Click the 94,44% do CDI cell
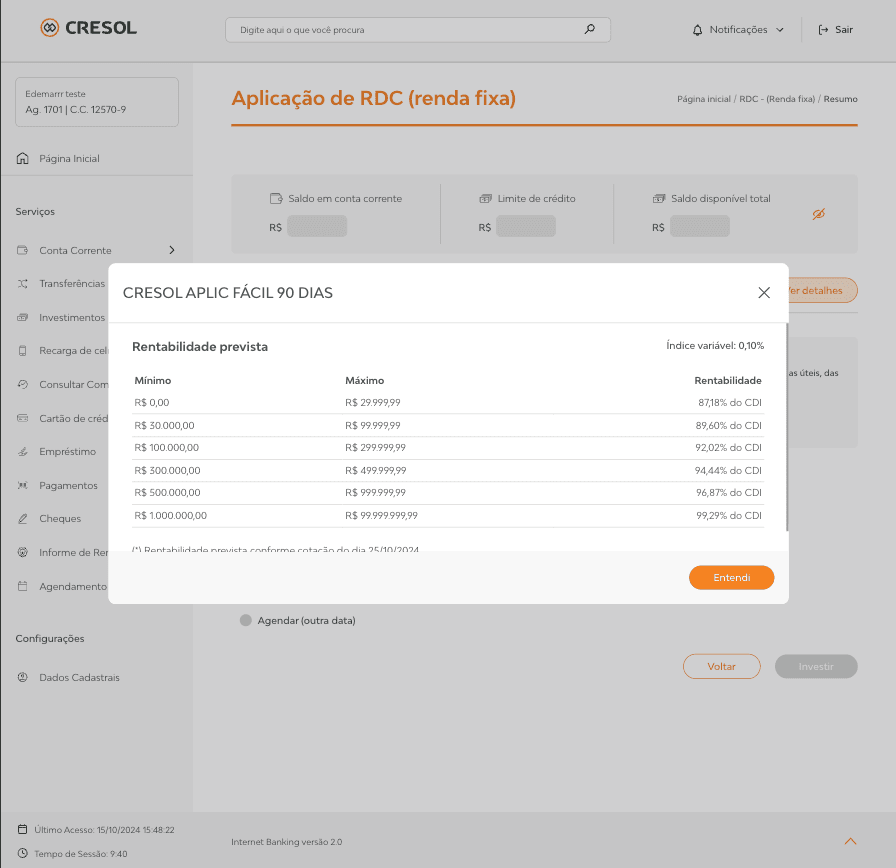The height and width of the screenshot is (868, 896). click(728, 470)
